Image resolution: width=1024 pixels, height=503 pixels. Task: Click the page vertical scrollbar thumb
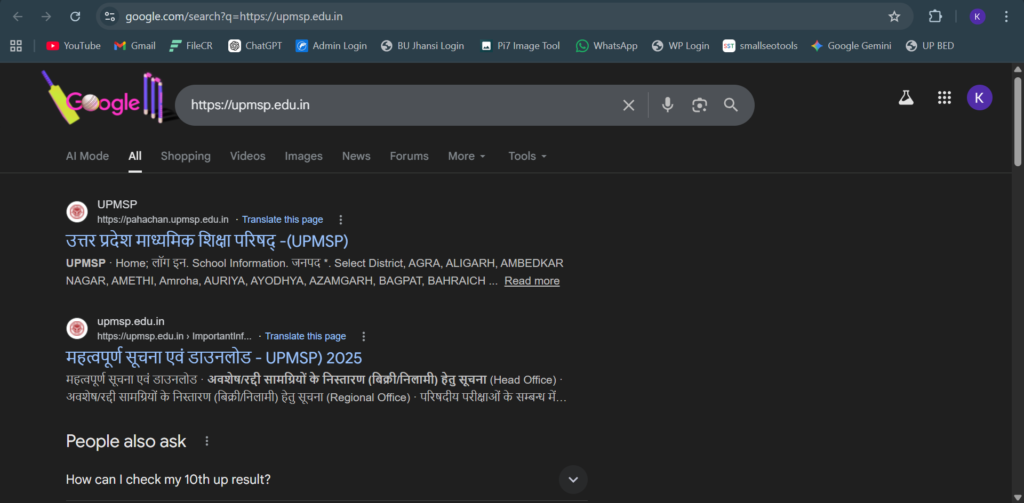pos(1017,121)
